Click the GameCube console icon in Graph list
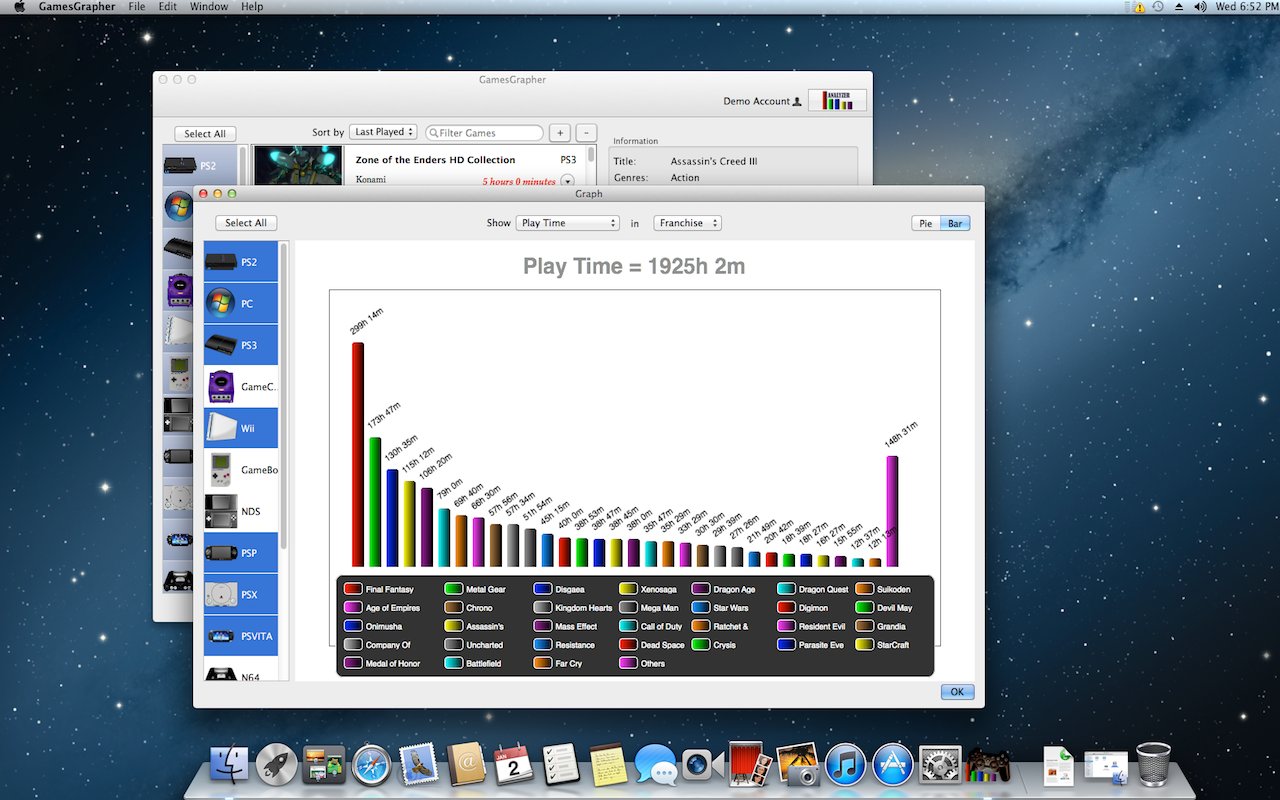Viewport: 1280px width, 800px height. 220,386
